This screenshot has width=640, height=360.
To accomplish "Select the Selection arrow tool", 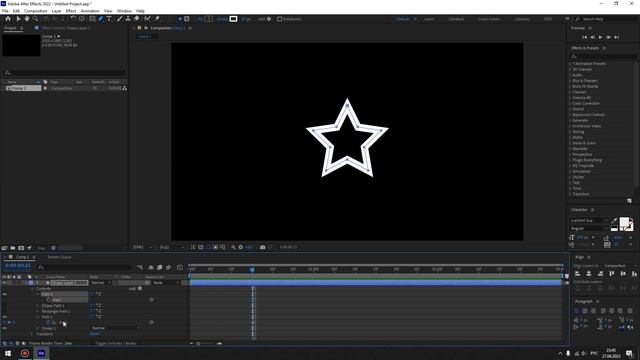I will [x=18, y=19].
